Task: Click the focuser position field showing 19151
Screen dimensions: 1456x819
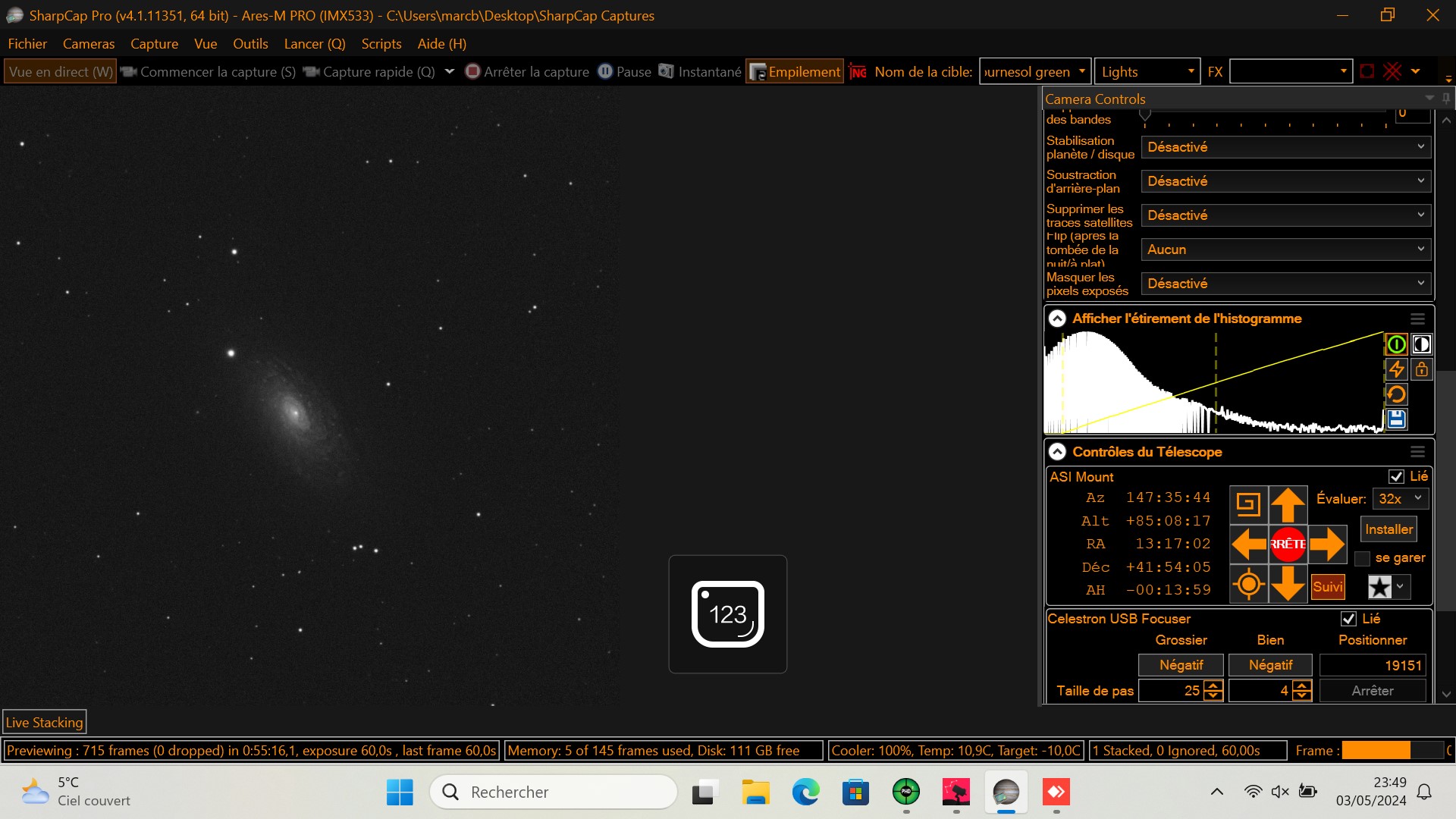Action: click(1373, 665)
